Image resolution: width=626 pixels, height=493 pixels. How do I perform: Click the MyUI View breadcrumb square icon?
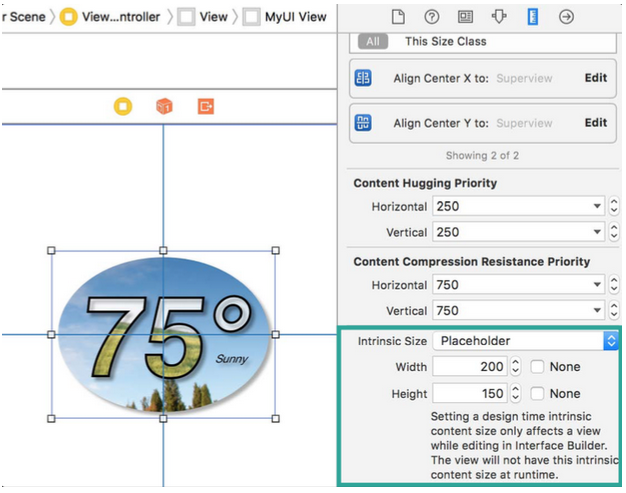[x=252, y=17]
